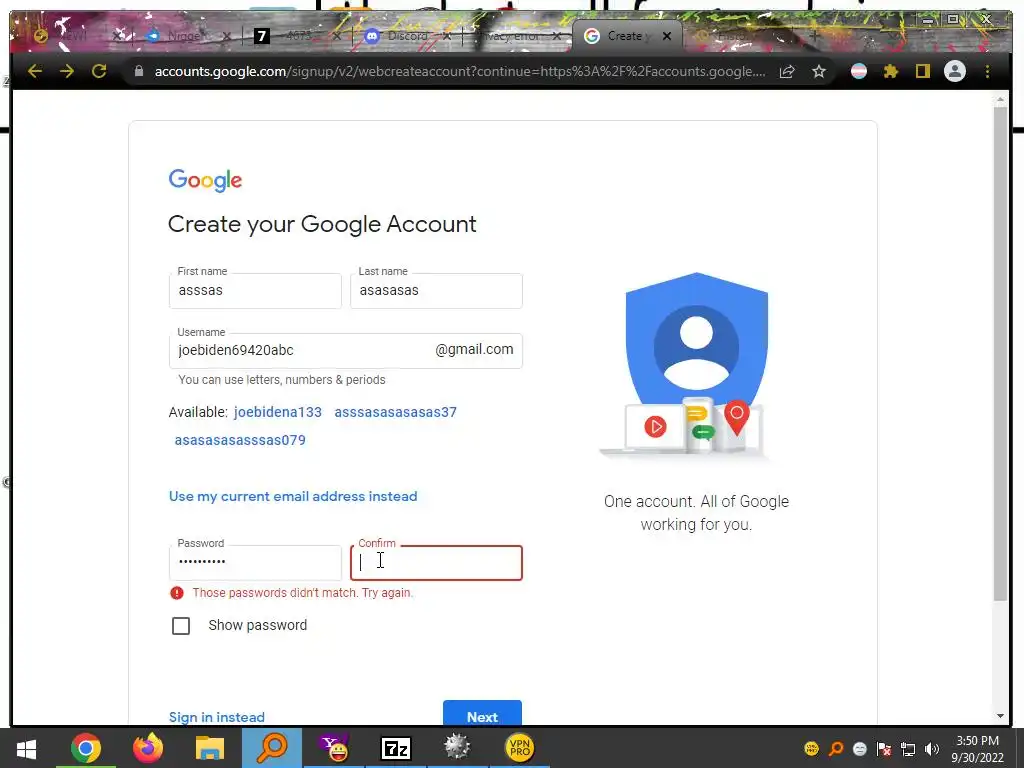
Task: Click the volume speaker tray icon
Action: point(932,749)
